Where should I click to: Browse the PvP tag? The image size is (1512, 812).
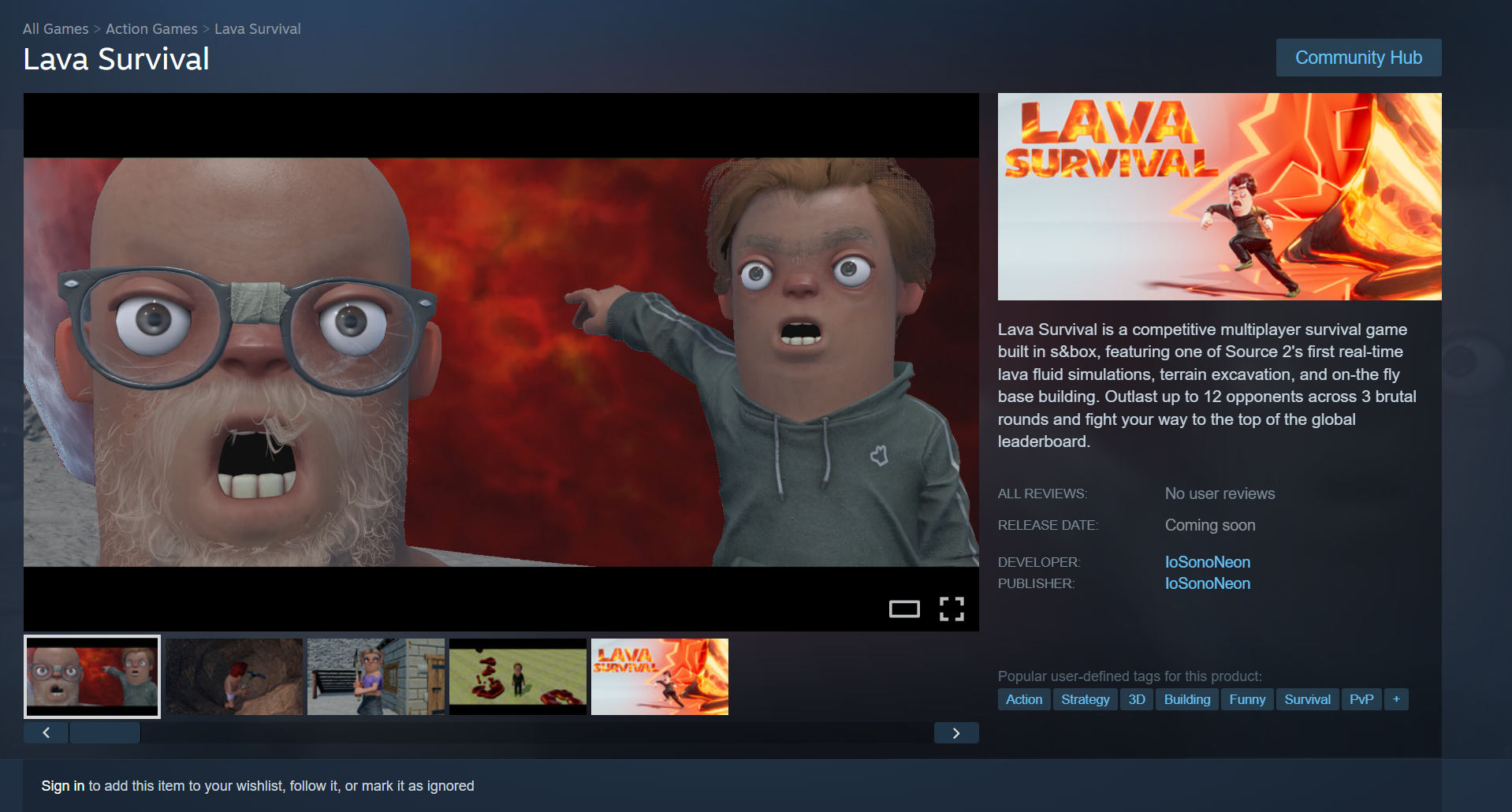click(x=1361, y=699)
